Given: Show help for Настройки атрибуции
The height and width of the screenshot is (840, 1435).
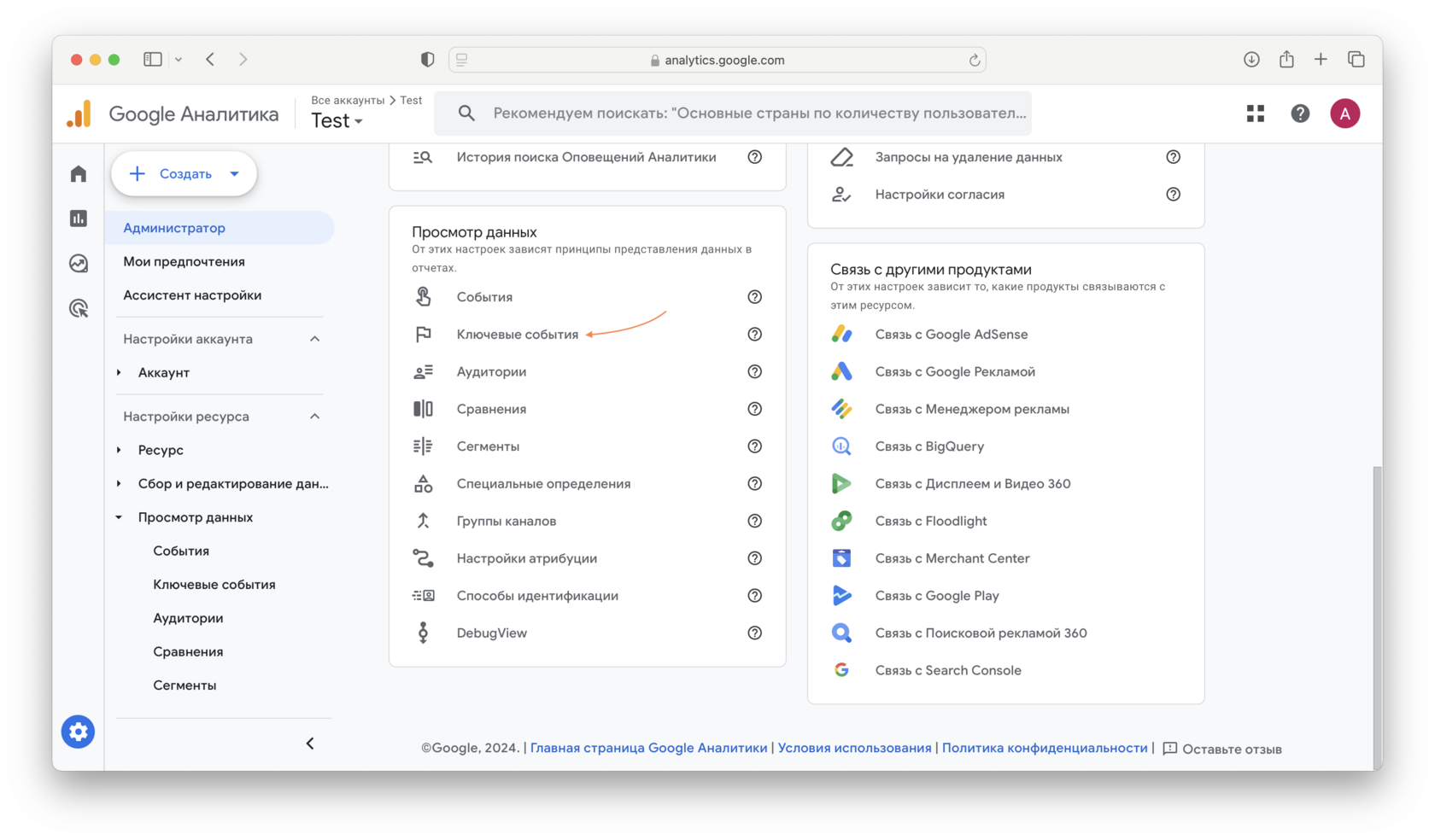Looking at the screenshot, I should coord(754,558).
